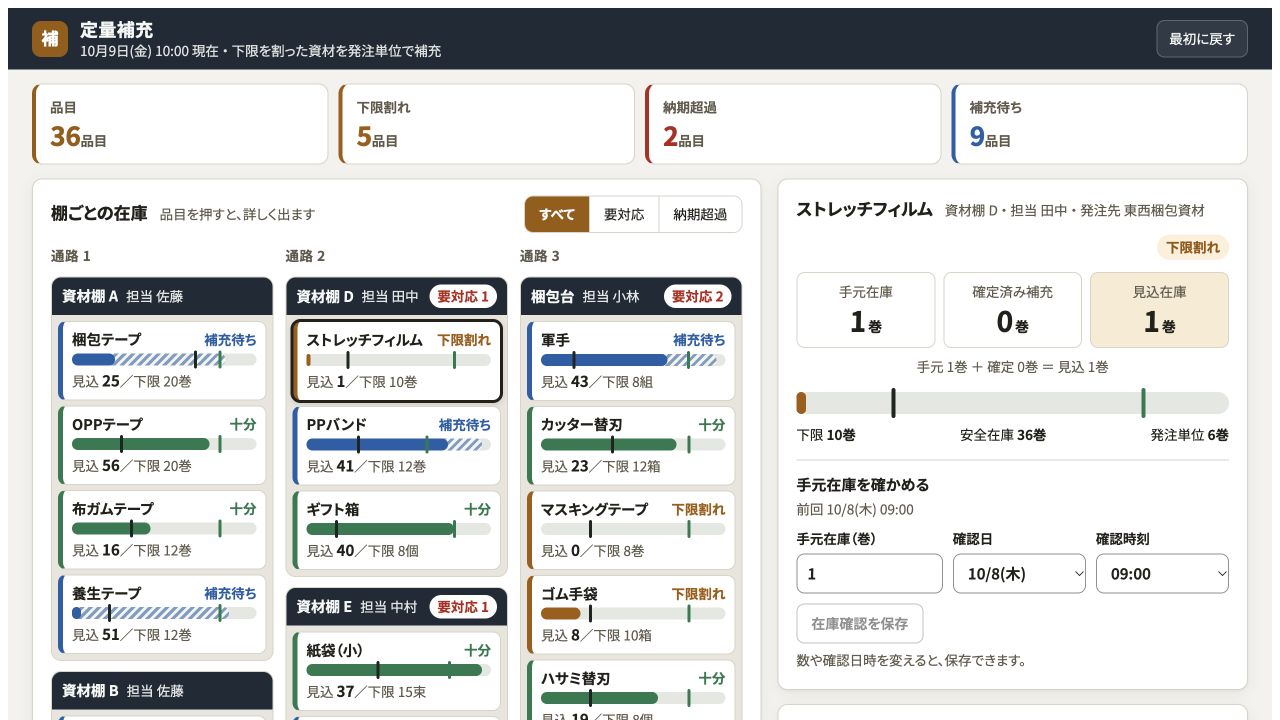
Task: Click the 確定済み補充 0巻 stat box
Action: [x=1013, y=310]
